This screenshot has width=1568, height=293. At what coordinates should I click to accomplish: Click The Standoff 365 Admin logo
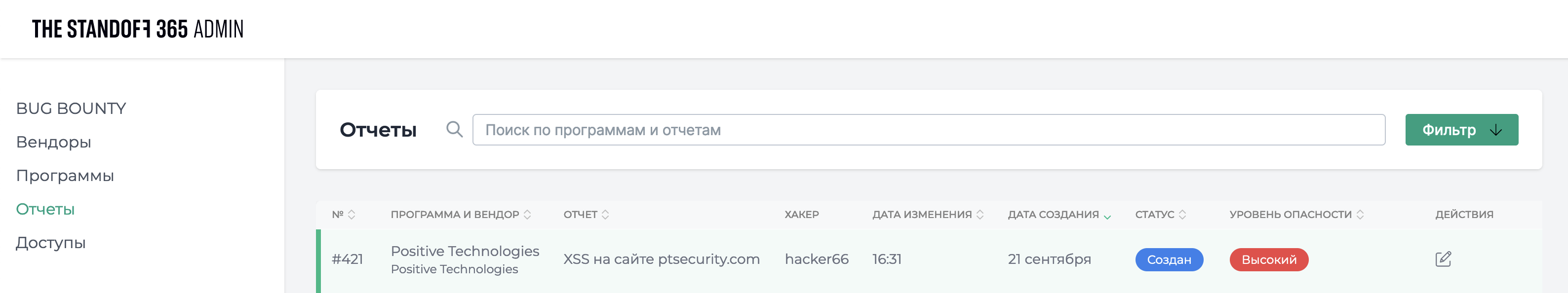pyautogui.click(x=138, y=29)
